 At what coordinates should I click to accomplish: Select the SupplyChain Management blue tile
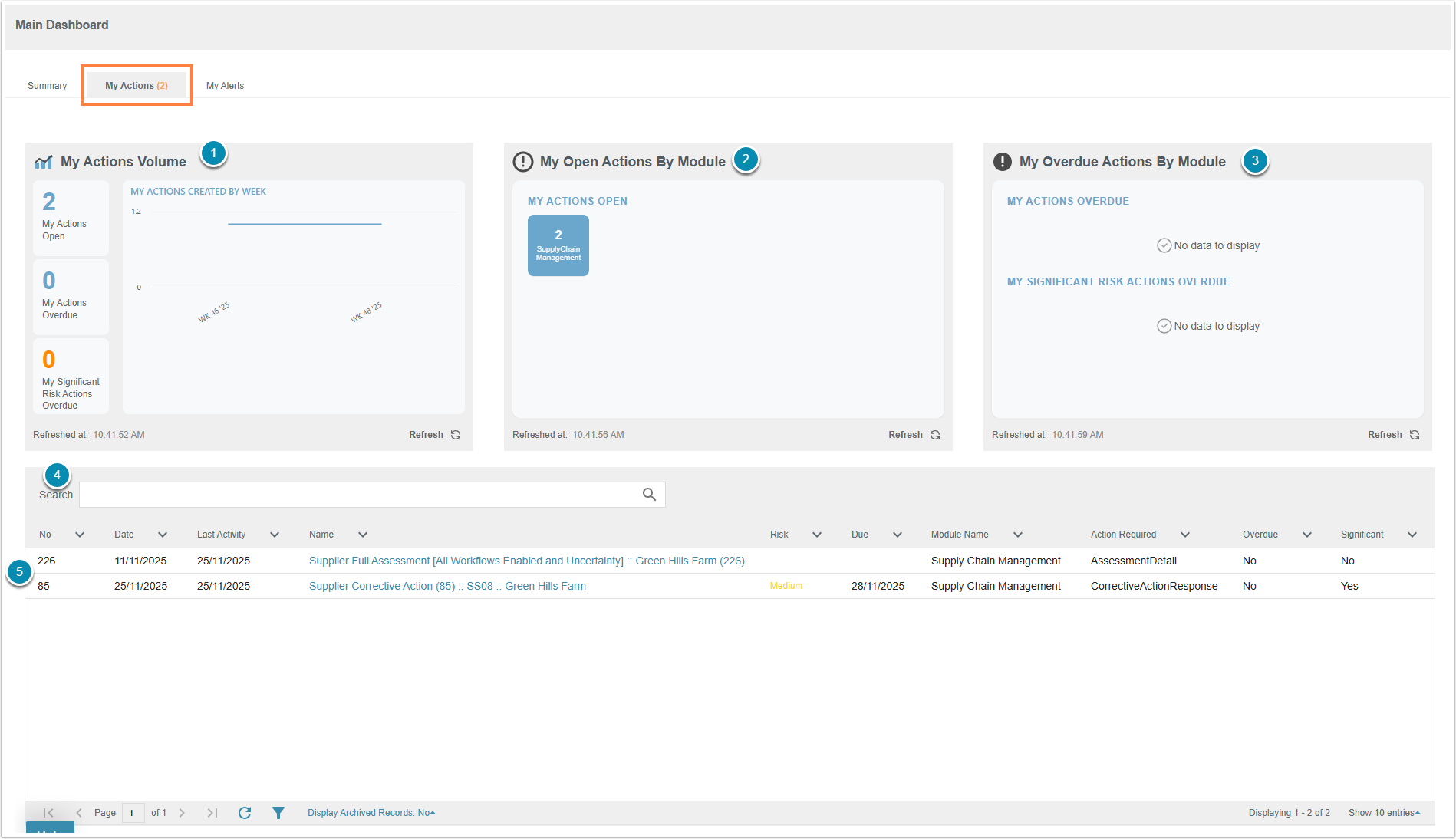point(558,245)
